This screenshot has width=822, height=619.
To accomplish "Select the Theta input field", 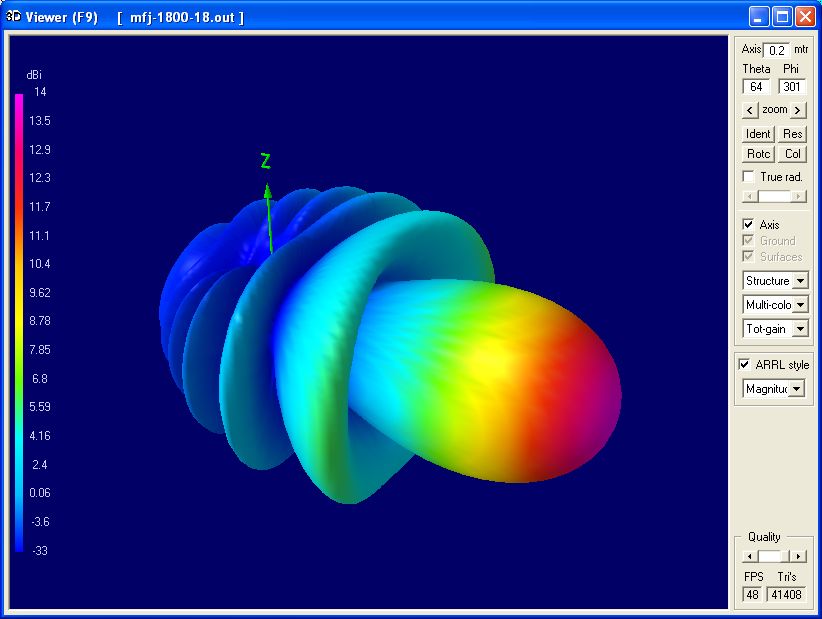I will coord(756,87).
